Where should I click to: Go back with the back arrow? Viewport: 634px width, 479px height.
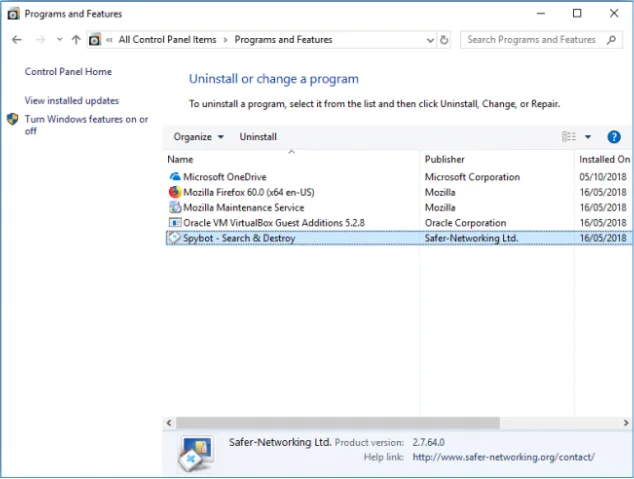[17, 40]
